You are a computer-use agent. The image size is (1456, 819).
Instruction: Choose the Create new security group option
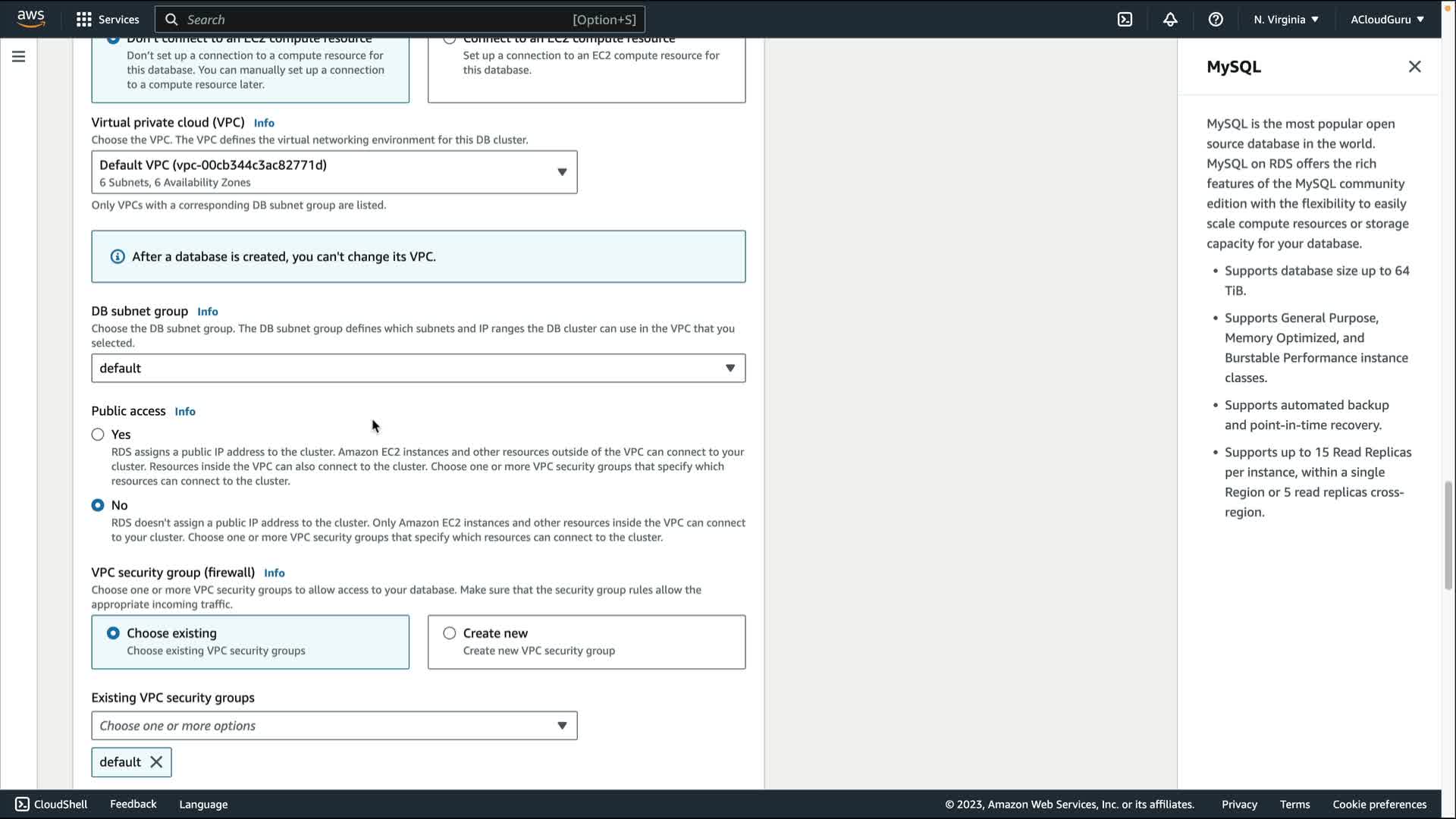450,633
